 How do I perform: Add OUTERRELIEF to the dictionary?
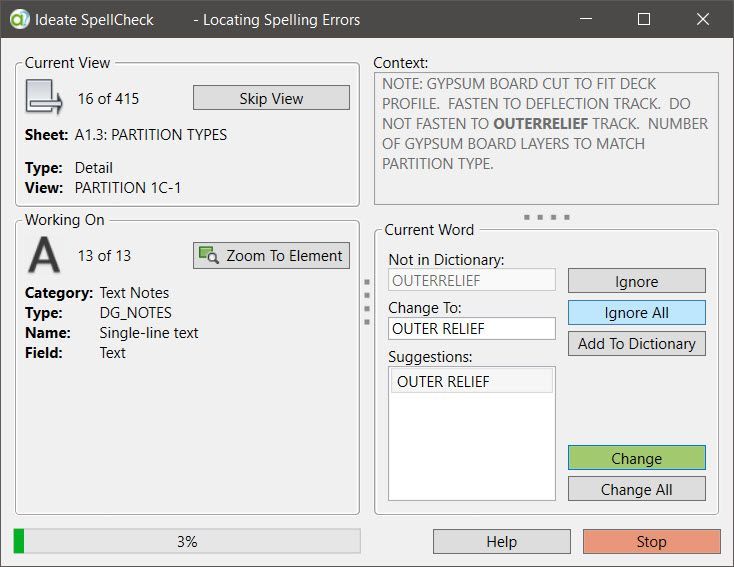coord(637,344)
